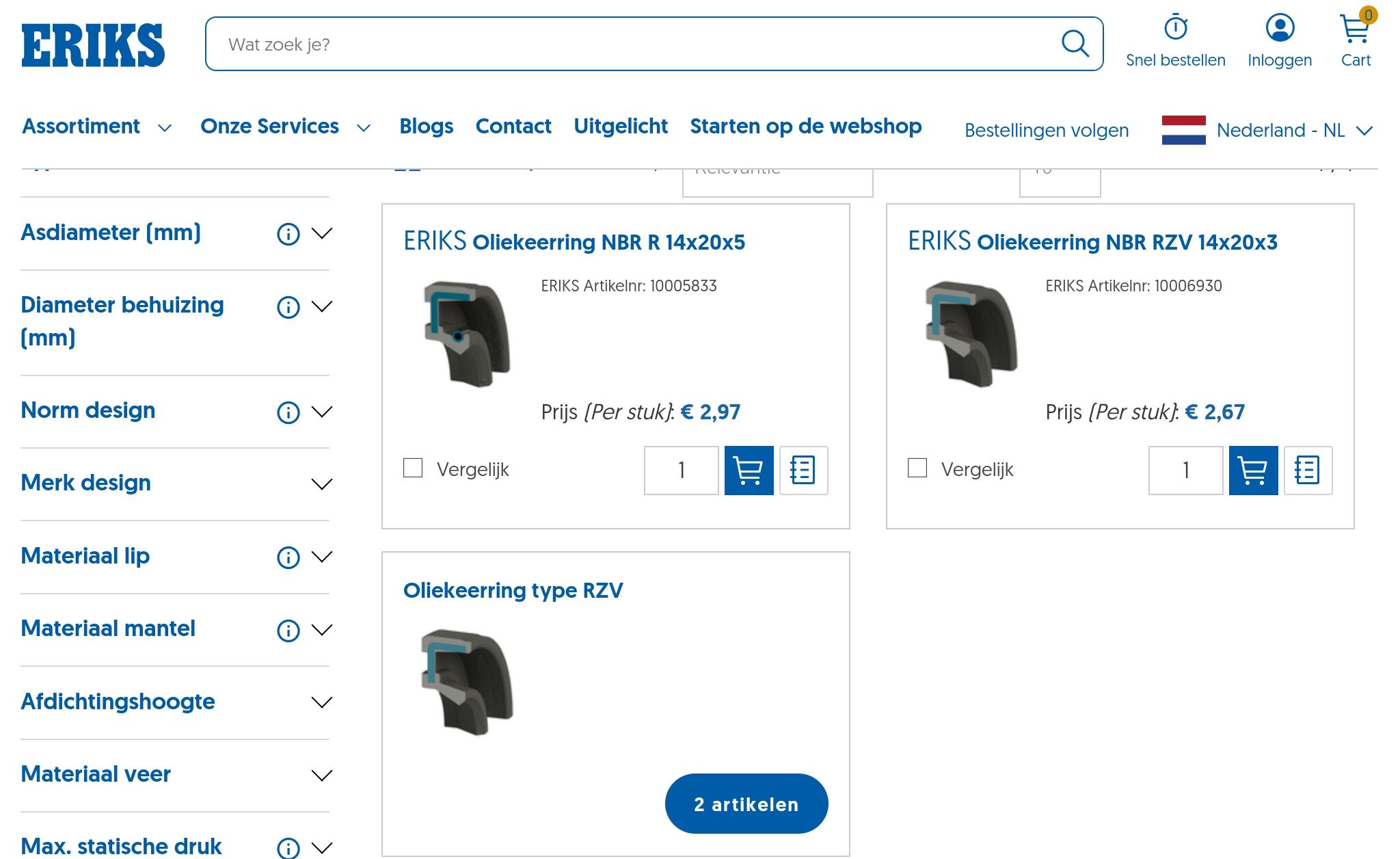Show info for Materiaal mantel filter
This screenshot has height=859, width=1400.
(x=288, y=630)
